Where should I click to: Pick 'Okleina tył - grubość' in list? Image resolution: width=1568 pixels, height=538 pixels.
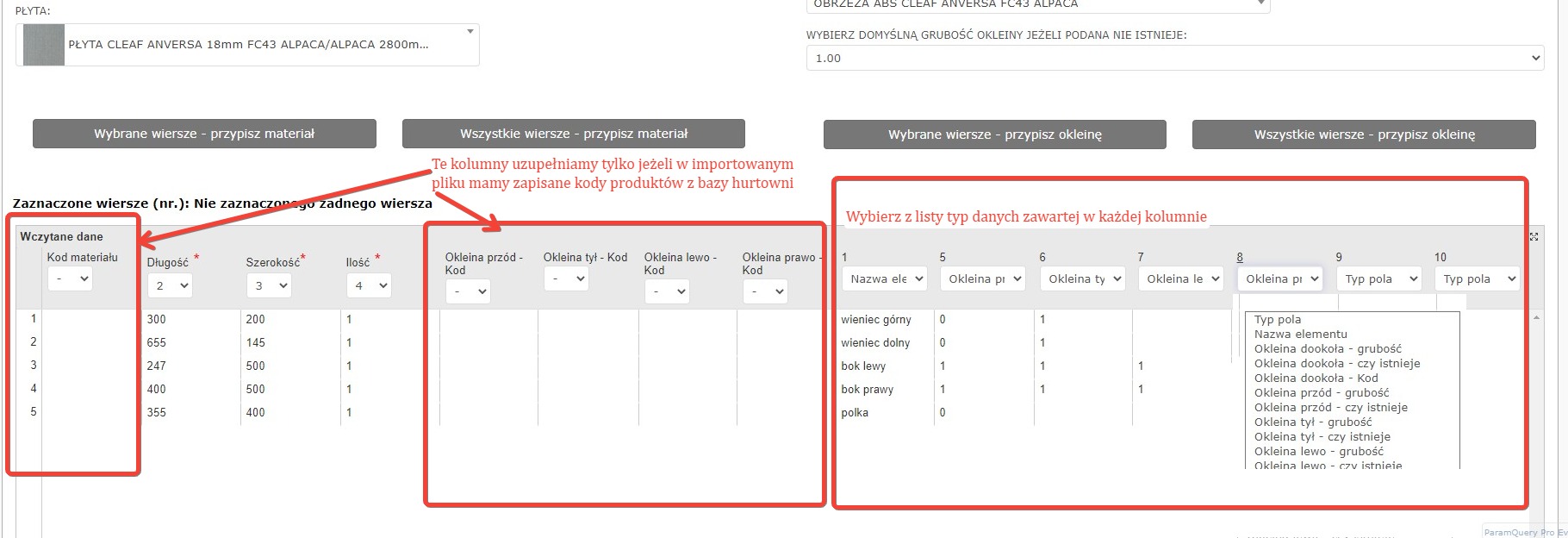[1312, 422]
